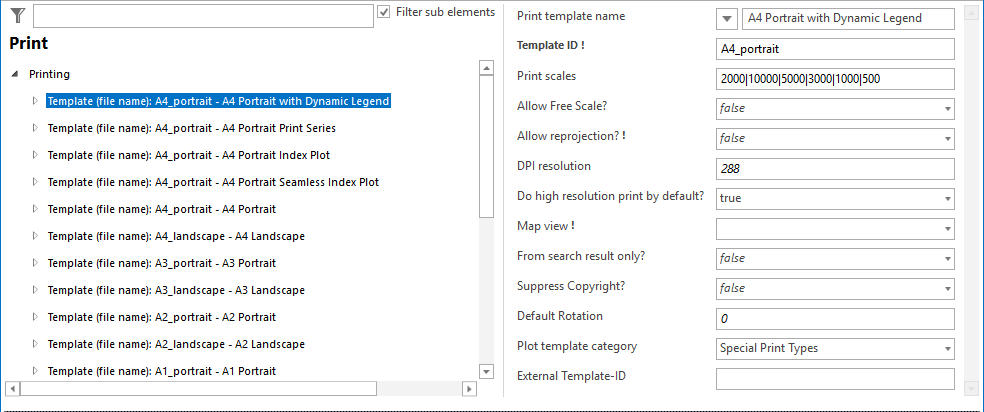Viewport: 984px width, 412px height.
Task: Select the A3 Portrait template item
Action: pyautogui.click(x=161, y=263)
